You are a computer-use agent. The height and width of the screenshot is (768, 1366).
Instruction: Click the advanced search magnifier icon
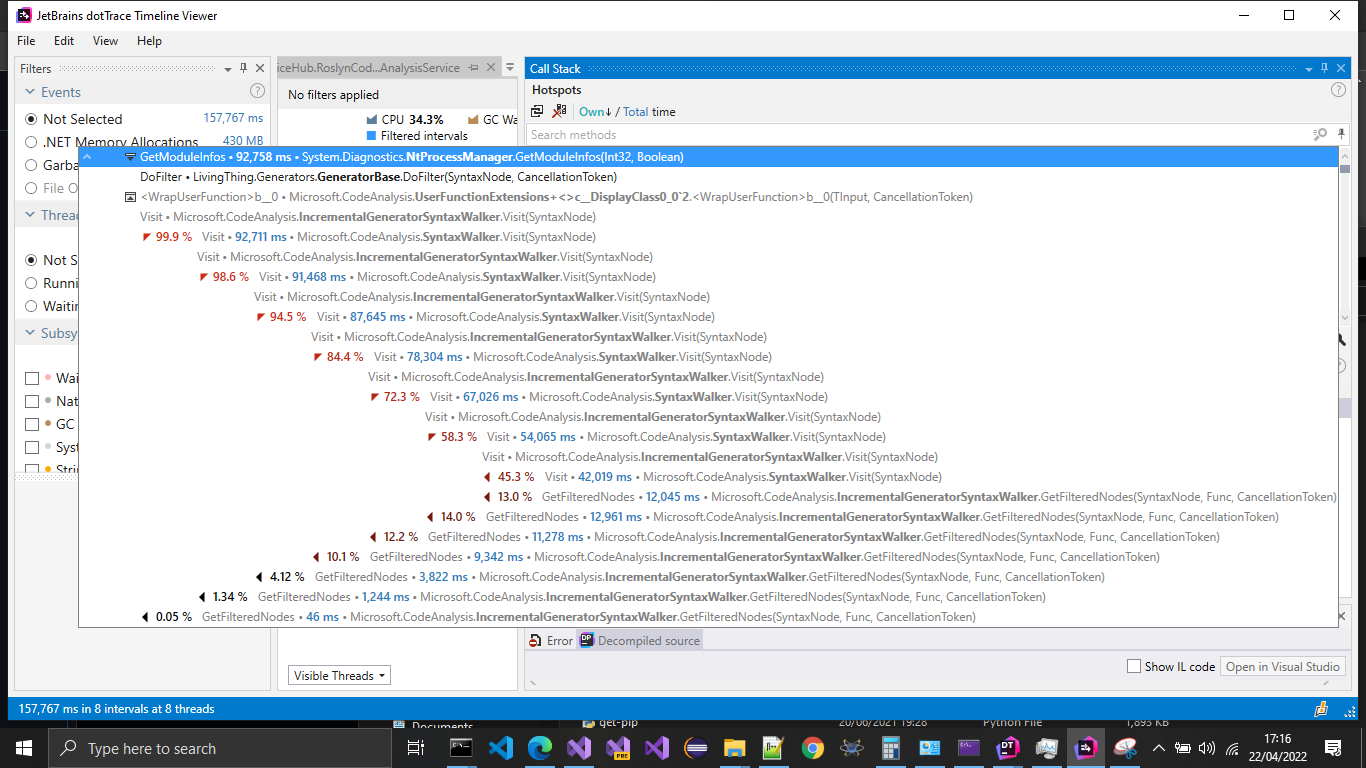1319,134
